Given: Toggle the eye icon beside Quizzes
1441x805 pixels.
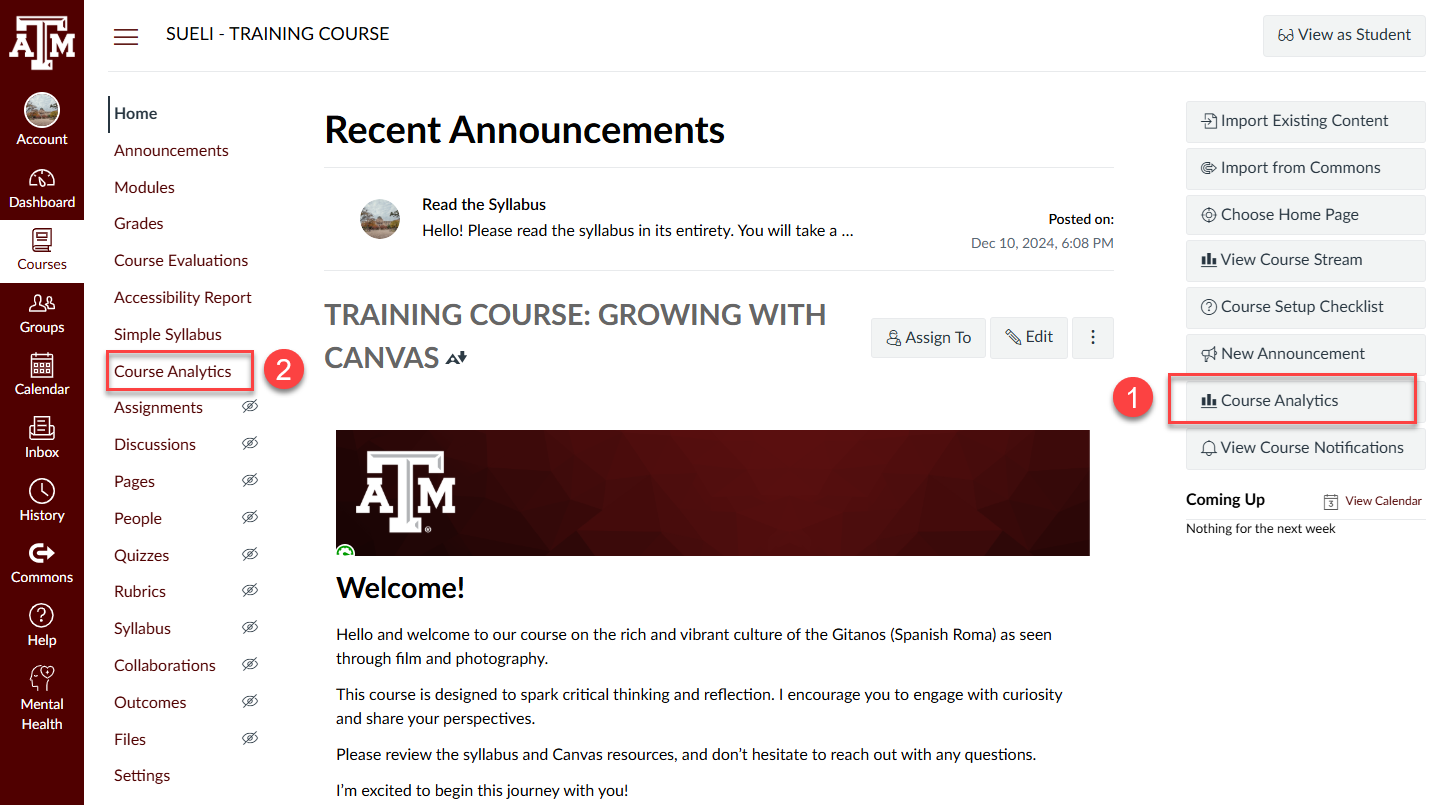Looking at the screenshot, I should point(250,554).
